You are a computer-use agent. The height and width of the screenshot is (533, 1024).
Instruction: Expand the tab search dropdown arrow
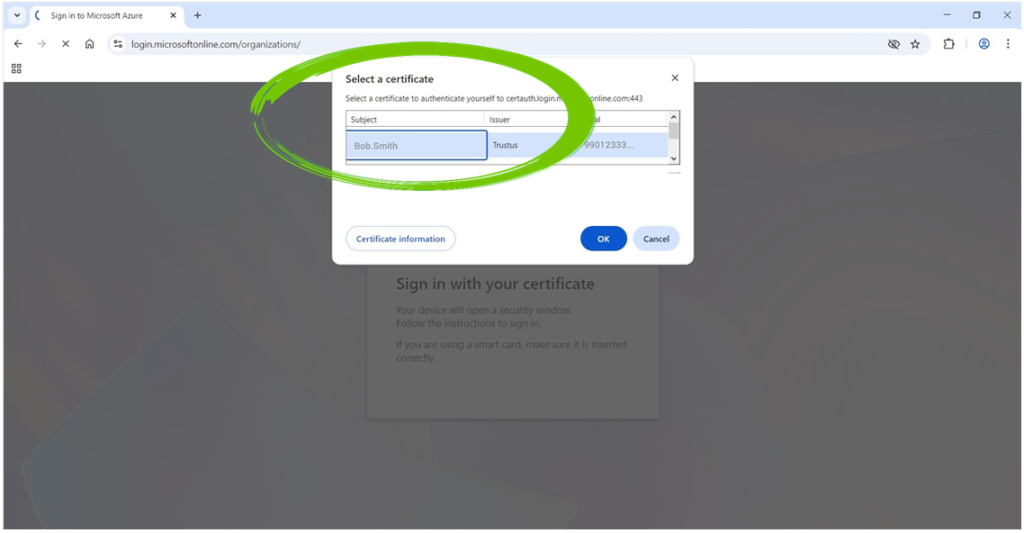click(x=17, y=15)
